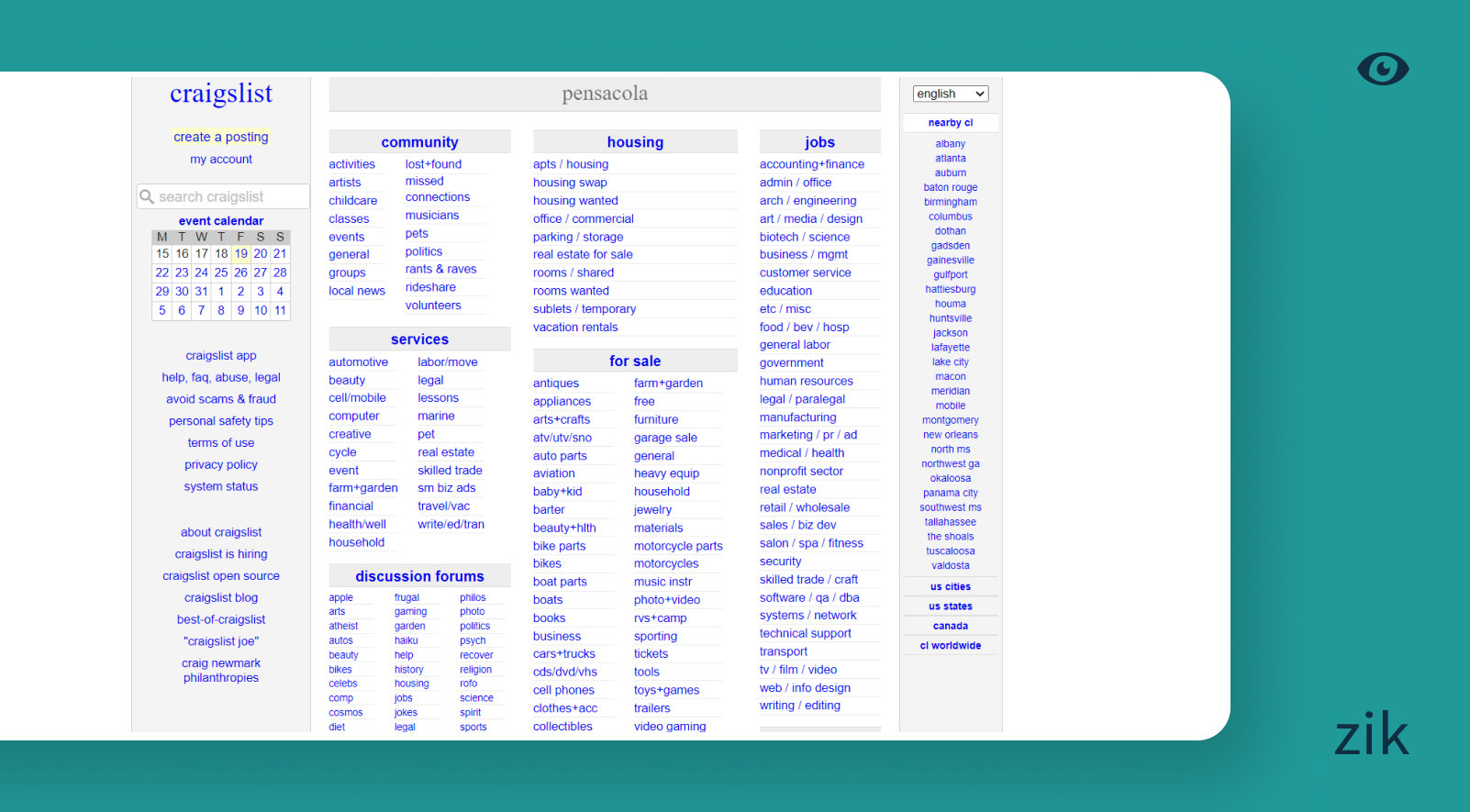The width and height of the screenshot is (1470, 812).
Task: Open the craigslist logo link
Action: point(221,94)
